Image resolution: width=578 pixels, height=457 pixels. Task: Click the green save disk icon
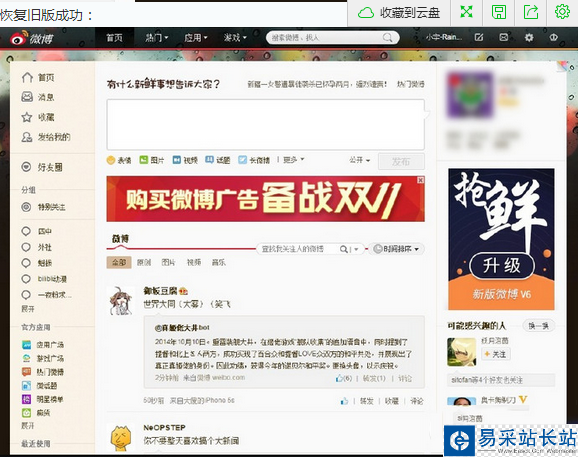[499, 12]
